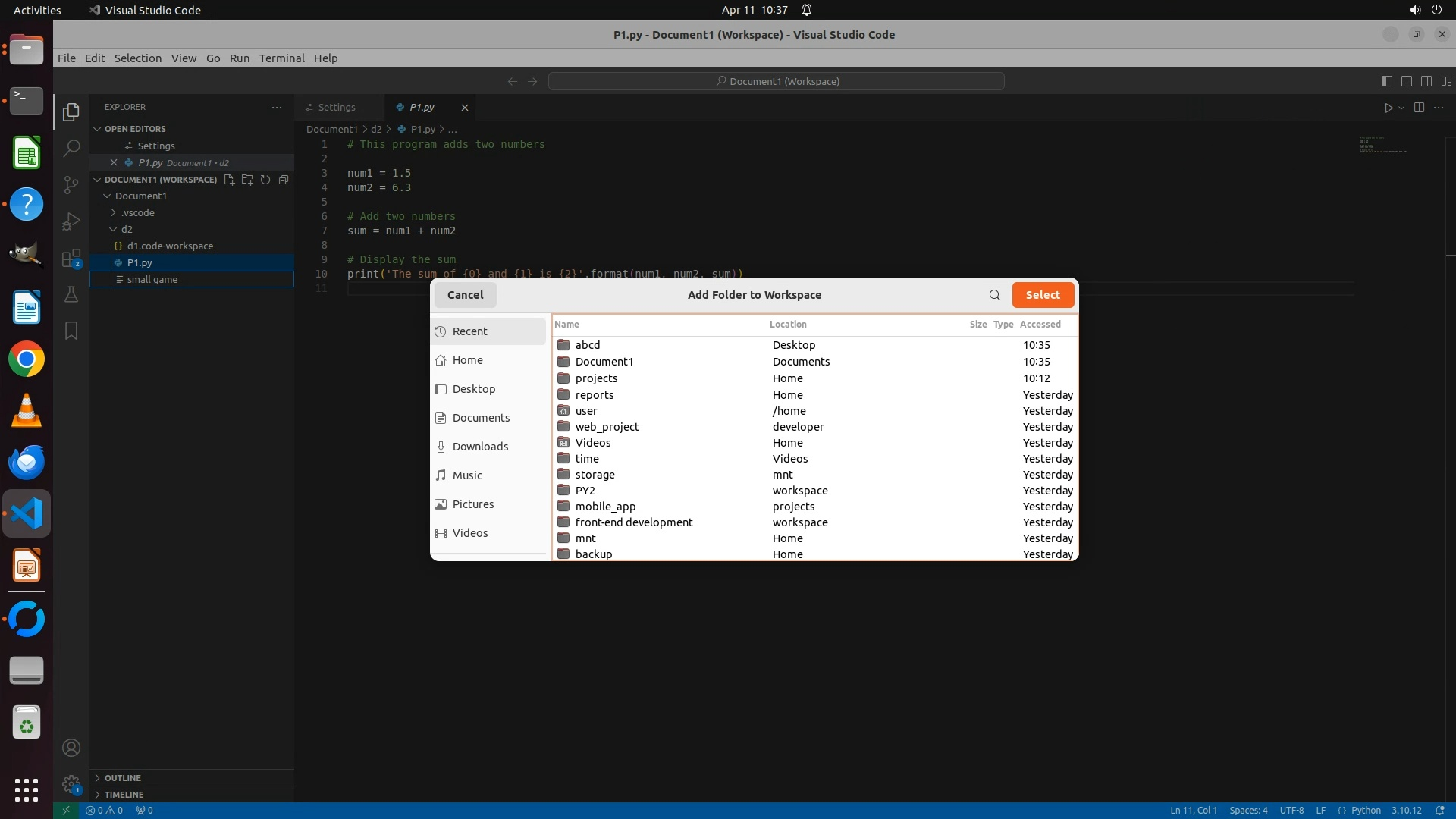Expand the .vscode folder
The width and height of the screenshot is (1456, 819).
pos(137,212)
